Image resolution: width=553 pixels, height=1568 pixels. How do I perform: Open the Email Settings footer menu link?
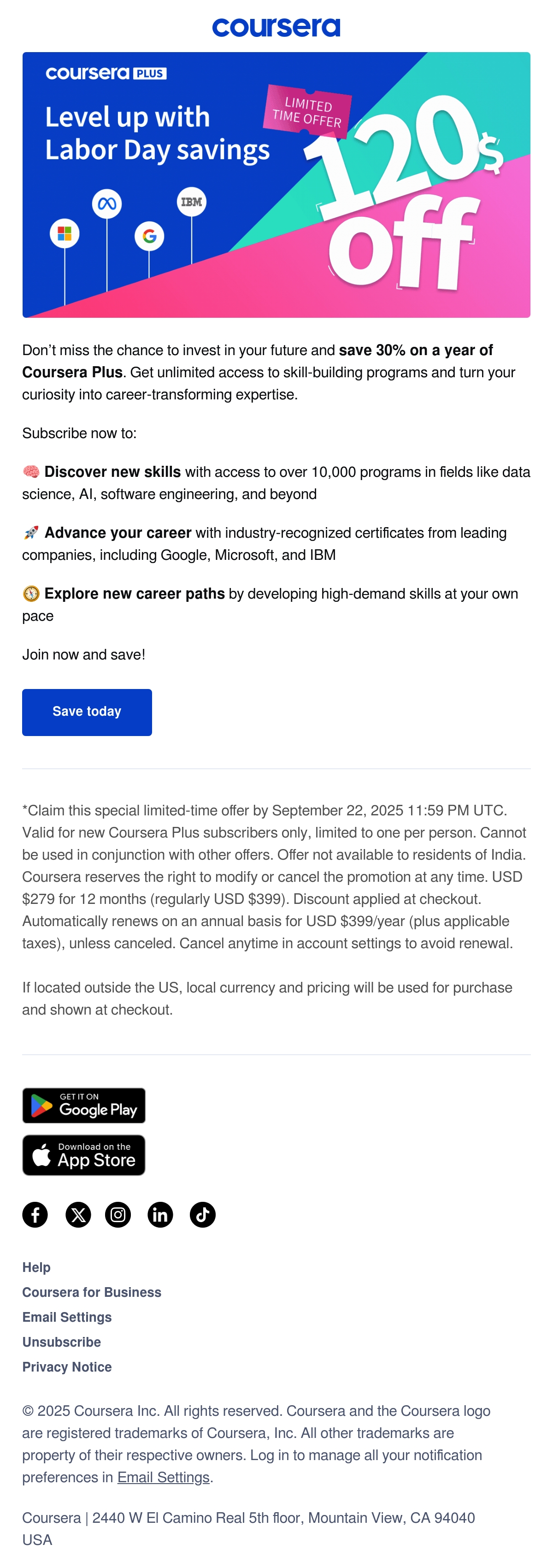67,1317
